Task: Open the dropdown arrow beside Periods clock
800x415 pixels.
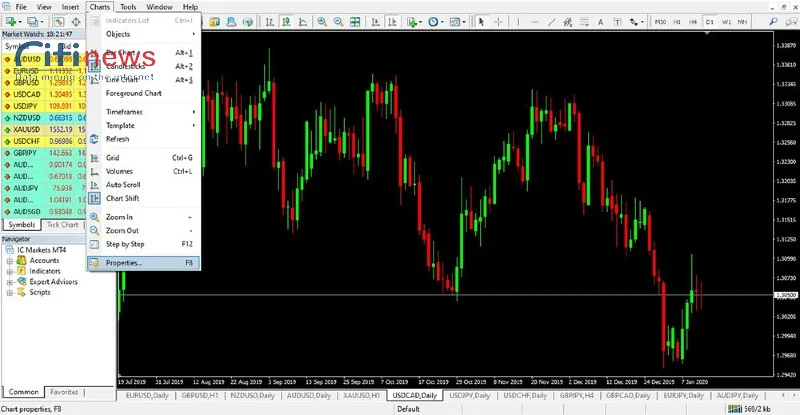Action: point(441,22)
